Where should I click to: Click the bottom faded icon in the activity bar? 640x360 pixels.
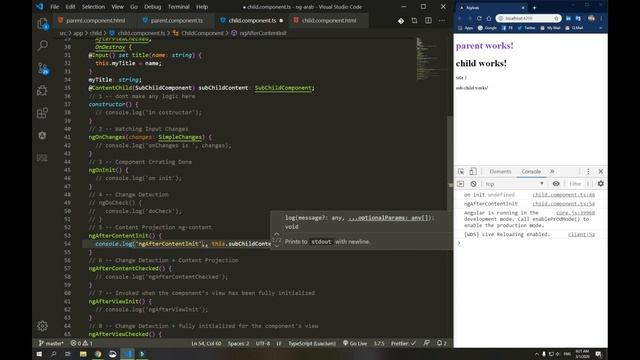click(42, 158)
